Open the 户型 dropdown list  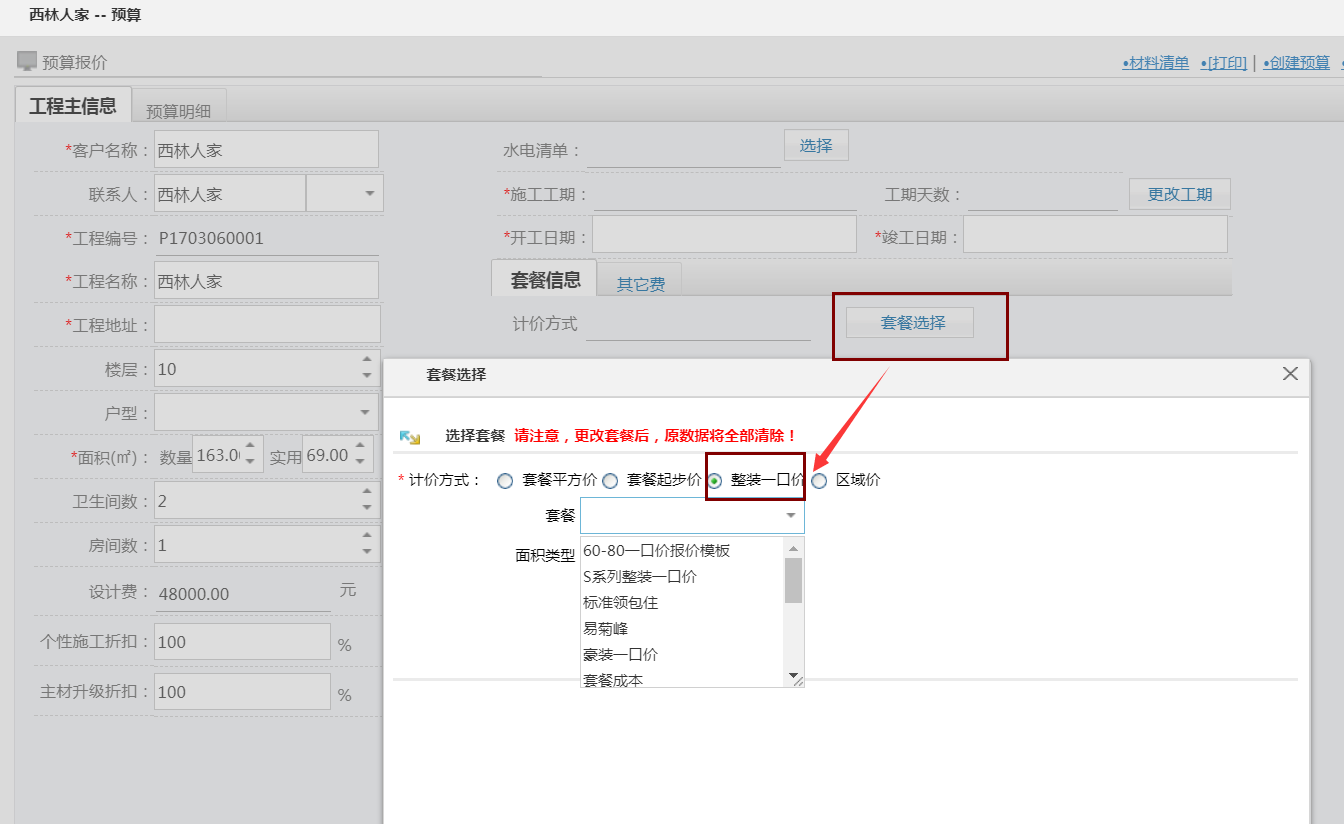(364, 413)
